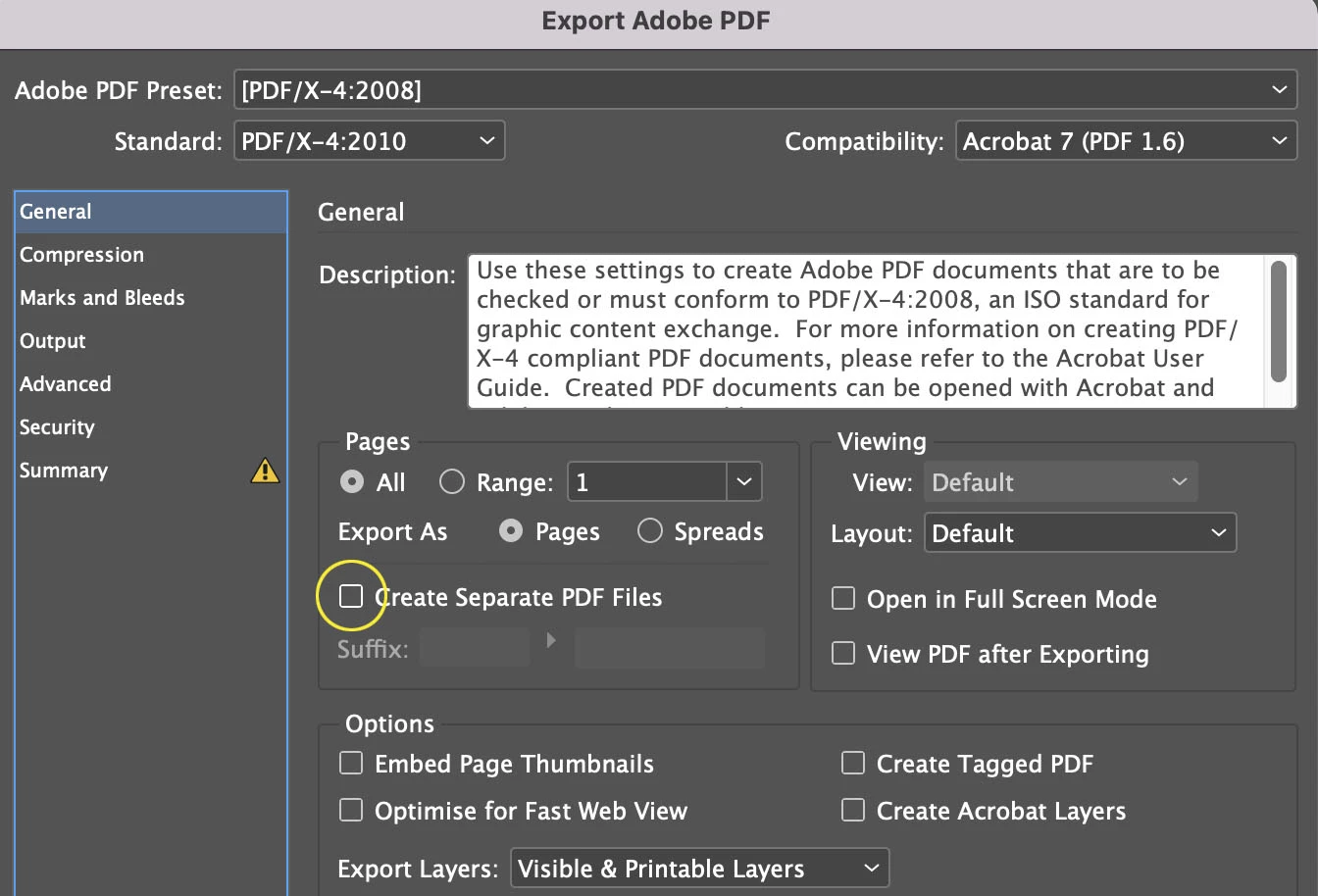Click the arrow between the Suffix fields
The image size is (1318, 896).
[551, 640]
